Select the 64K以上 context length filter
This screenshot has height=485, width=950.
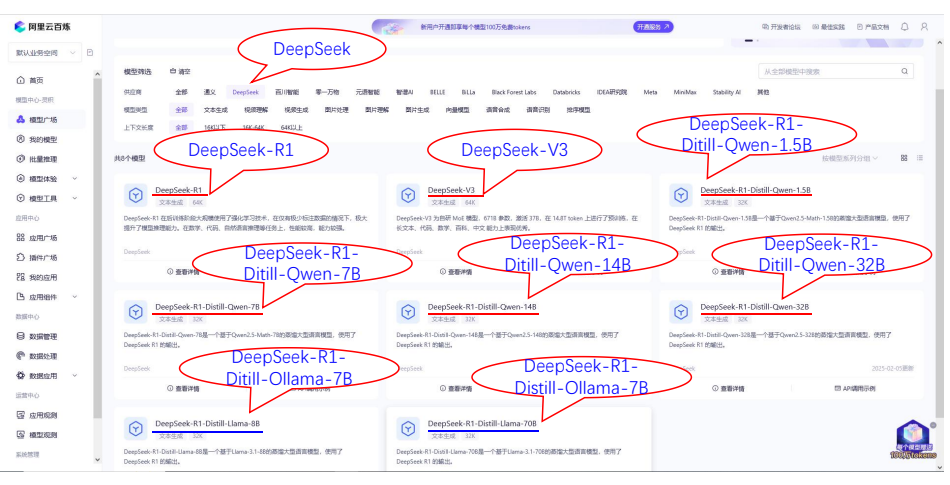tap(291, 127)
